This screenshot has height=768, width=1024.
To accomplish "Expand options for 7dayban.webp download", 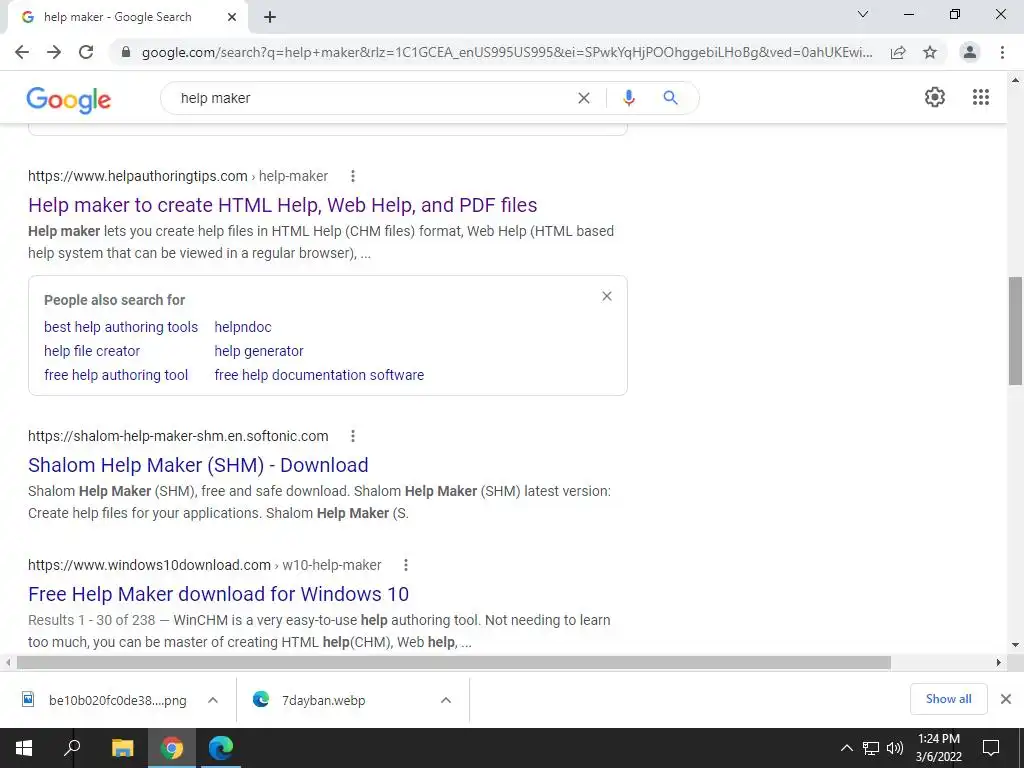I will (446, 700).
